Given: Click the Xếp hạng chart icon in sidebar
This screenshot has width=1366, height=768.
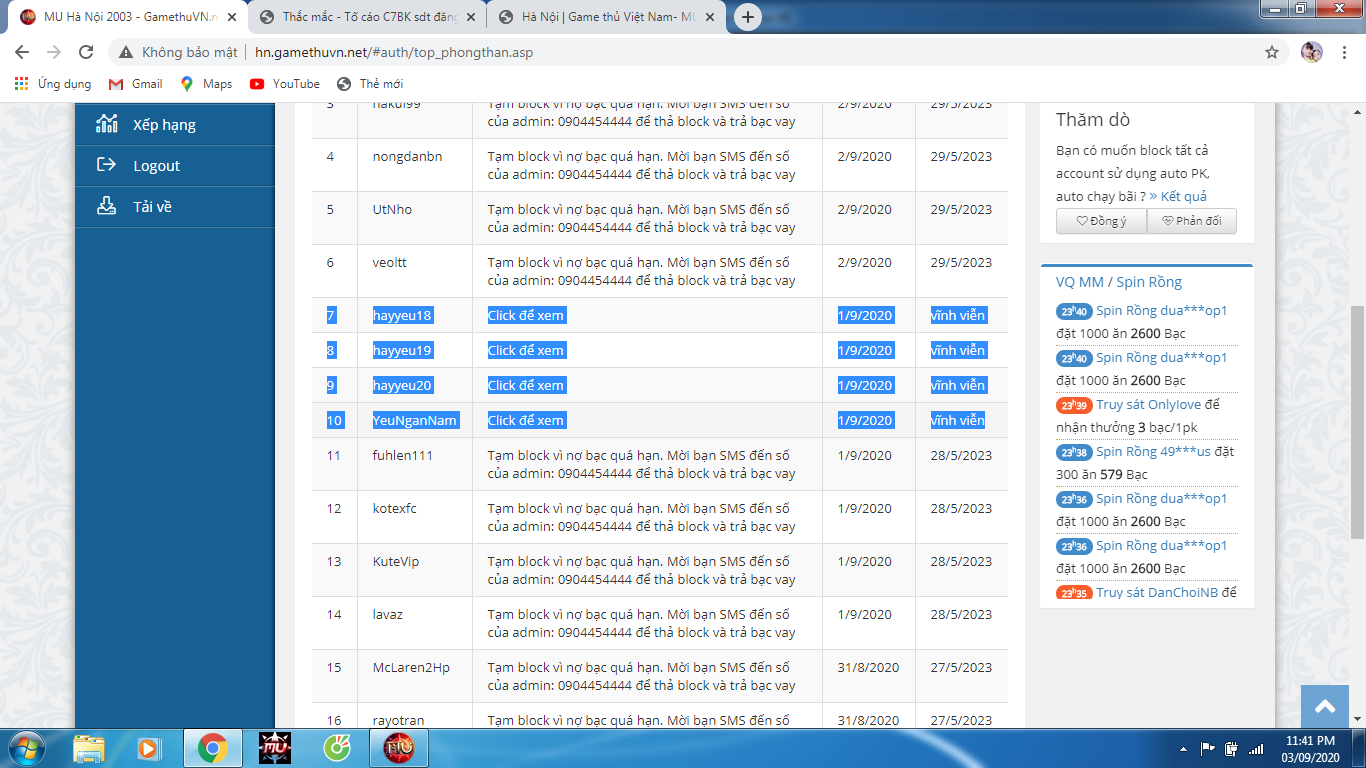Looking at the screenshot, I should tap(107, 124).
